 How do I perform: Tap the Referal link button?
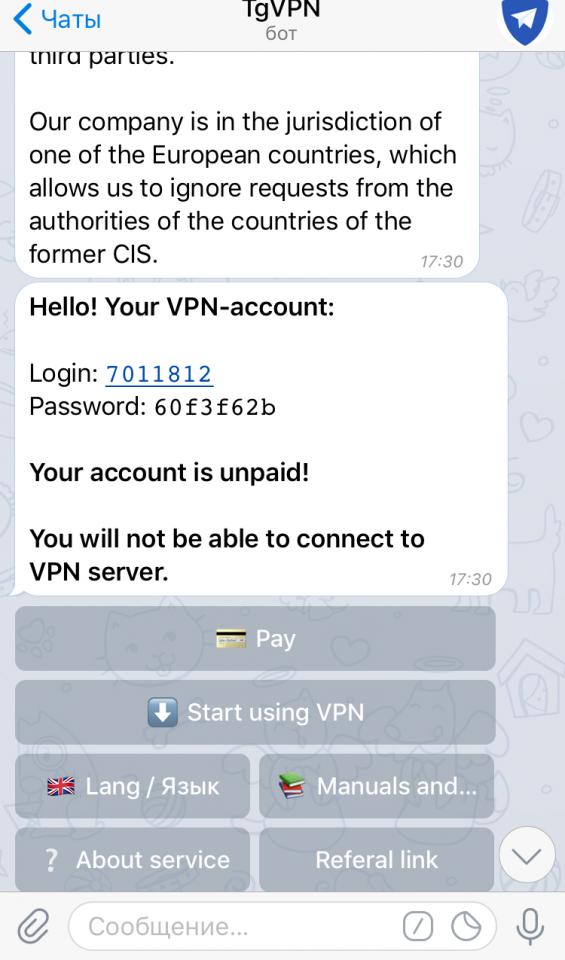tap(376, 860)
